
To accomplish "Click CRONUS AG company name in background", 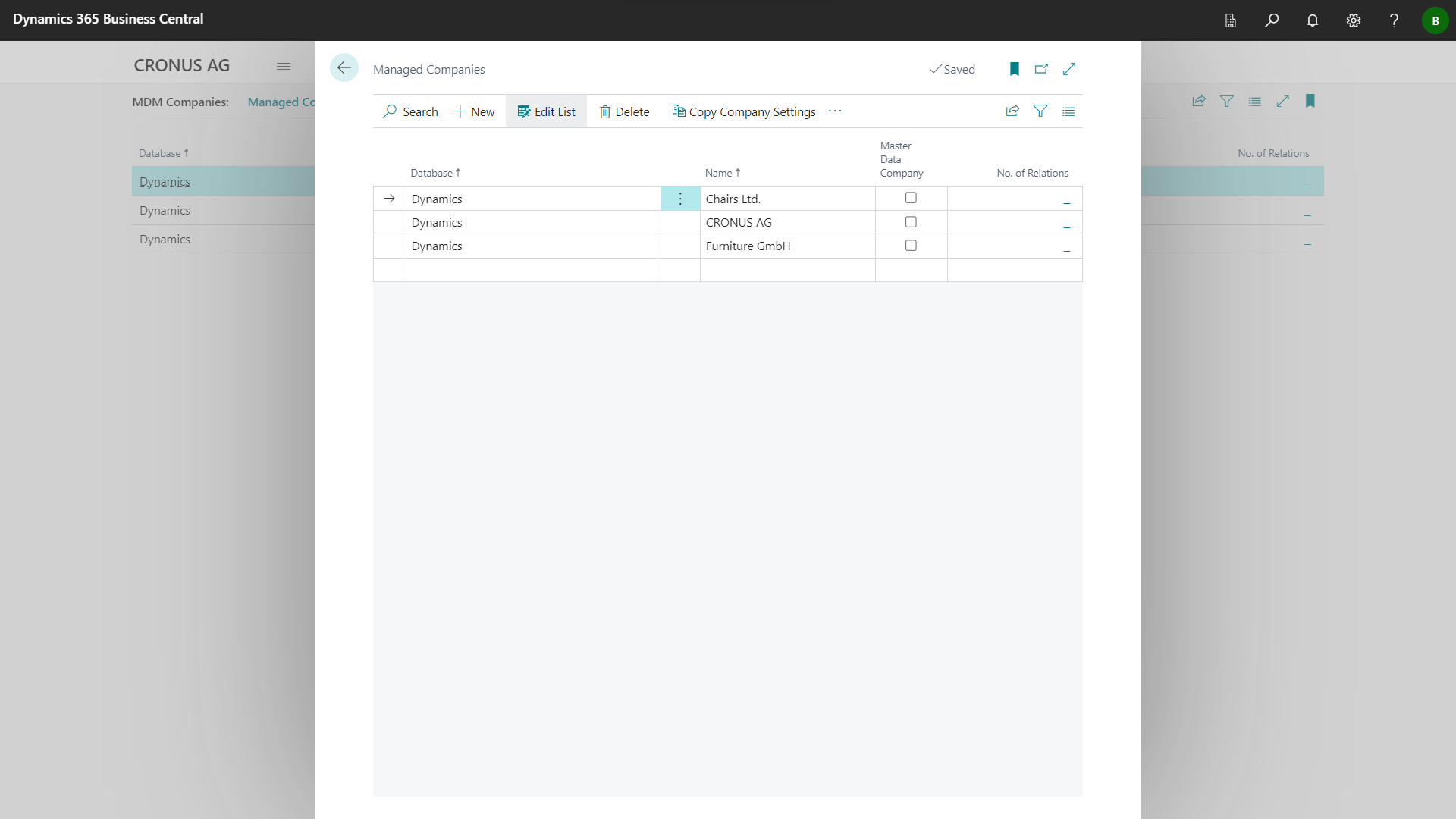I will pyautogui.click(x=181, y=65).
